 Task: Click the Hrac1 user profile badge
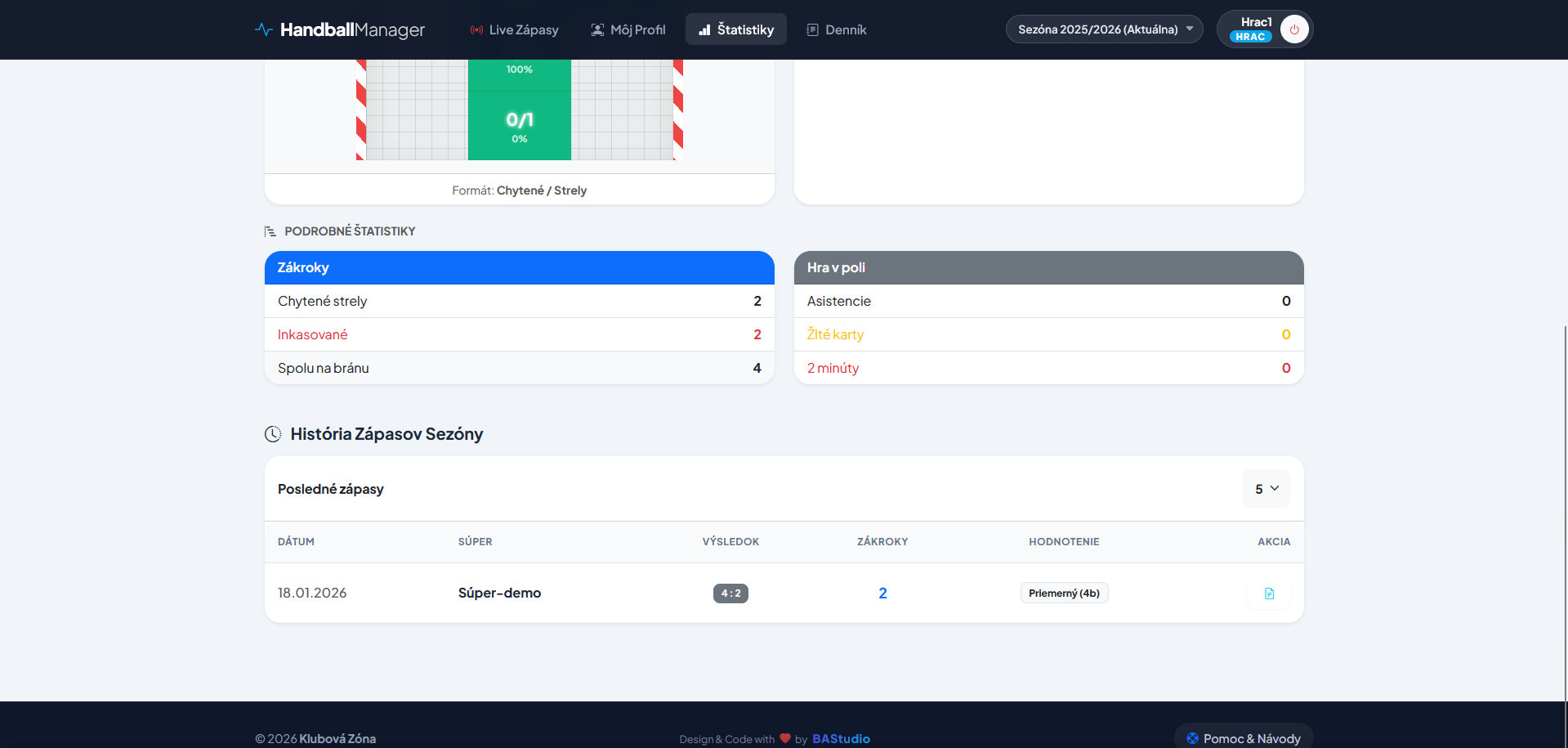point(1251,29)
